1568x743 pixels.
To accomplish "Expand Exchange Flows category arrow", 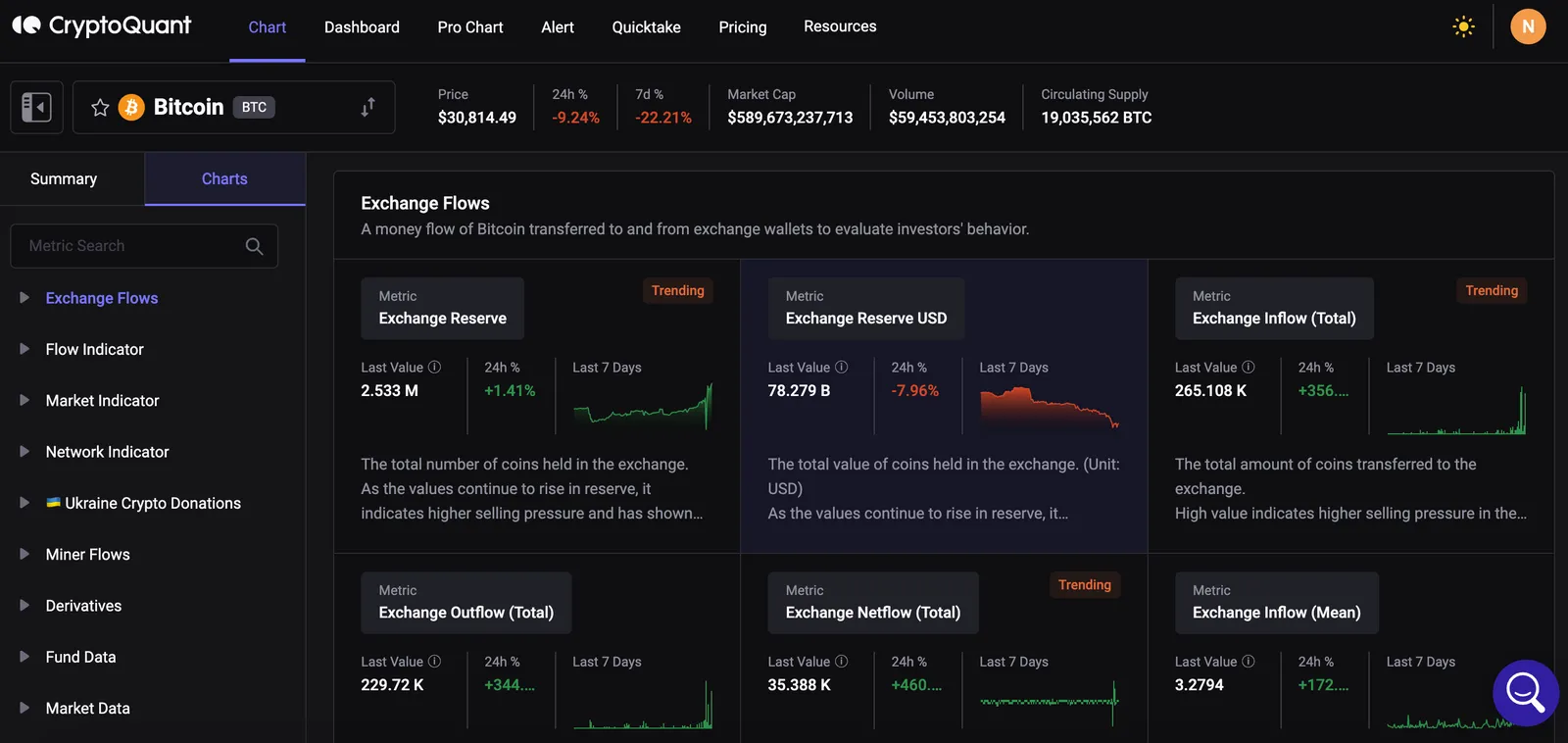I will 24,297.
